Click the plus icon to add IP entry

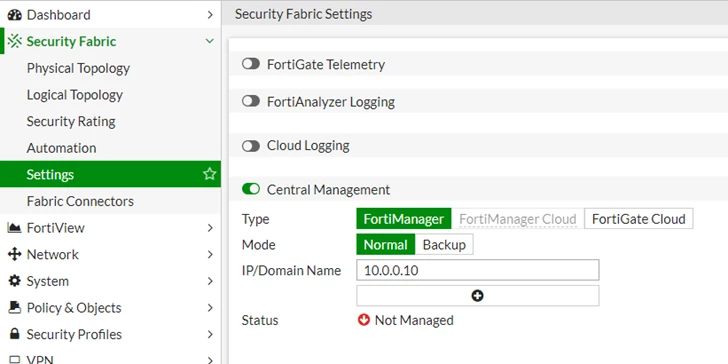[x=477, y=296]
